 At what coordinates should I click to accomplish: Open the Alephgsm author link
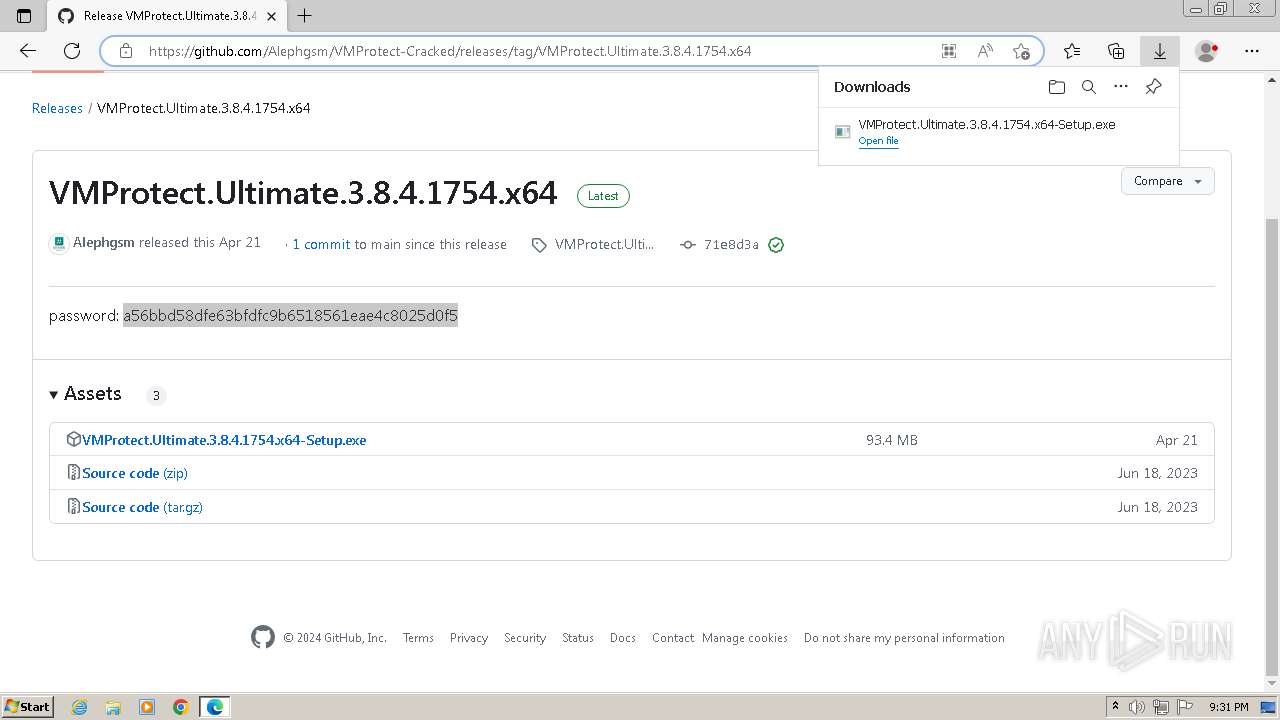104,242
